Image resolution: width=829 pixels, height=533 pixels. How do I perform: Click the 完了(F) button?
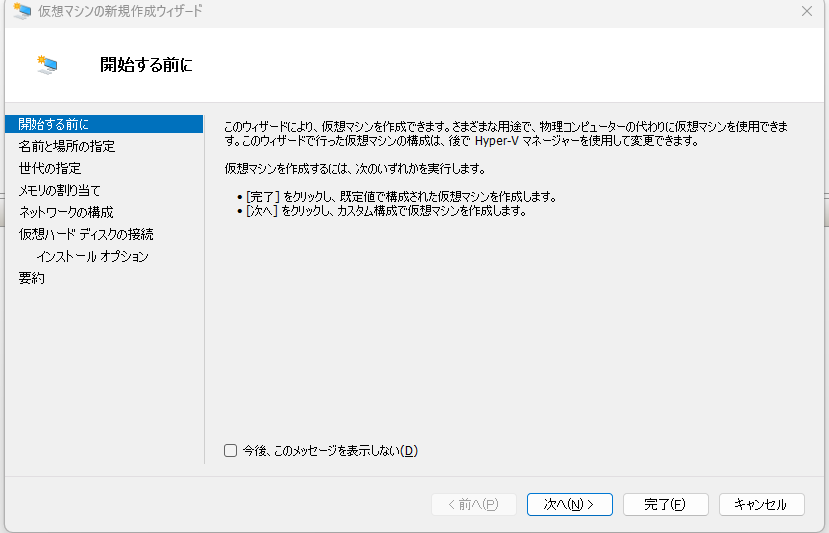click(665, 505)
